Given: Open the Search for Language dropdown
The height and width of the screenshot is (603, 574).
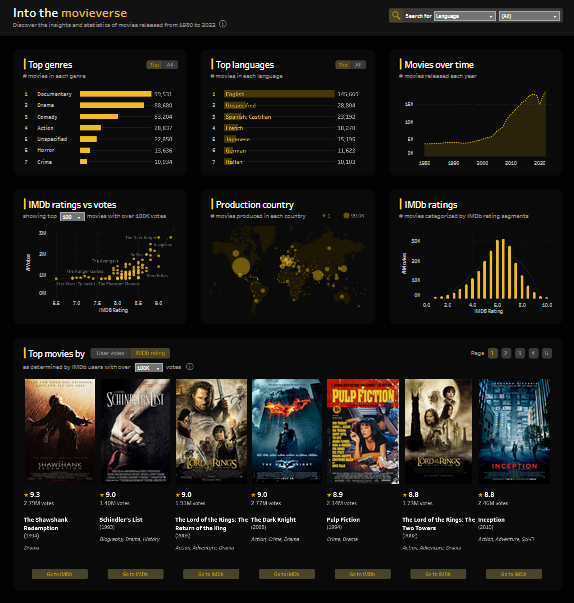Looking at the screenshot, I should pyautogui.click(x=464, y=16).
